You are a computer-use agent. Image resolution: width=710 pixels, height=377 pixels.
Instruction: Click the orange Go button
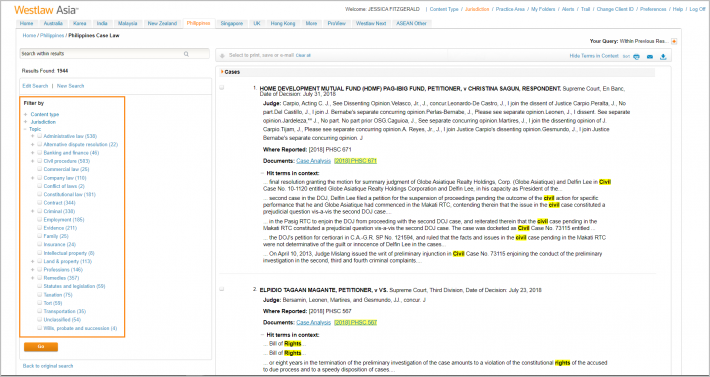point(41,347)
